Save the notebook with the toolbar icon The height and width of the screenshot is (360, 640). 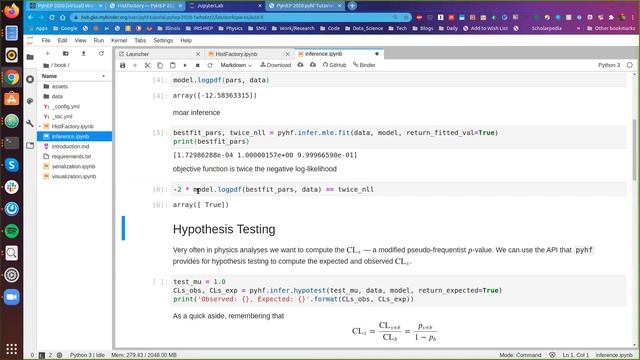point(122,65)
